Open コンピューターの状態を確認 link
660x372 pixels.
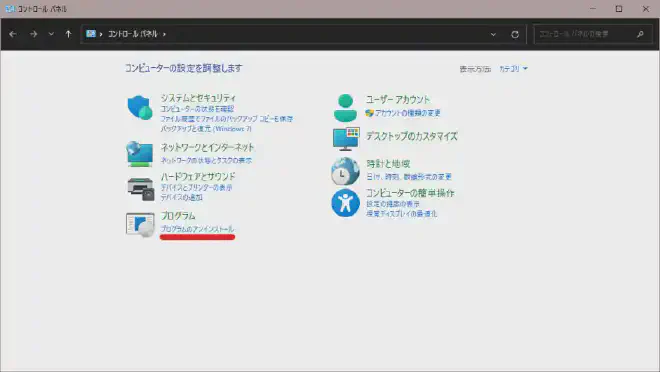pos(197,109)
